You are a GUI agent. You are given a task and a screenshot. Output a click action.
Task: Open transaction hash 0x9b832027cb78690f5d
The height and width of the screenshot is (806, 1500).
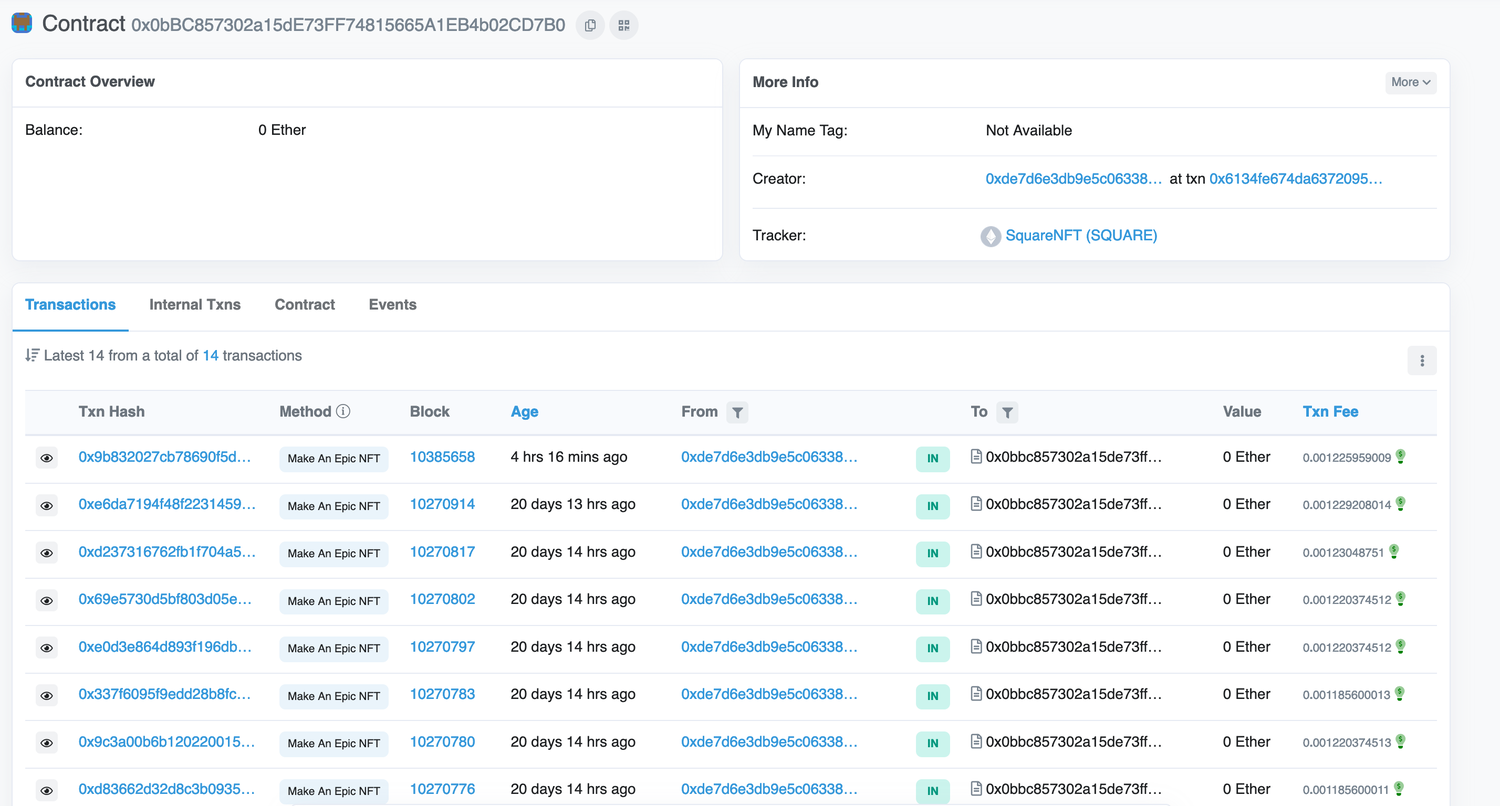coord(165,457)
